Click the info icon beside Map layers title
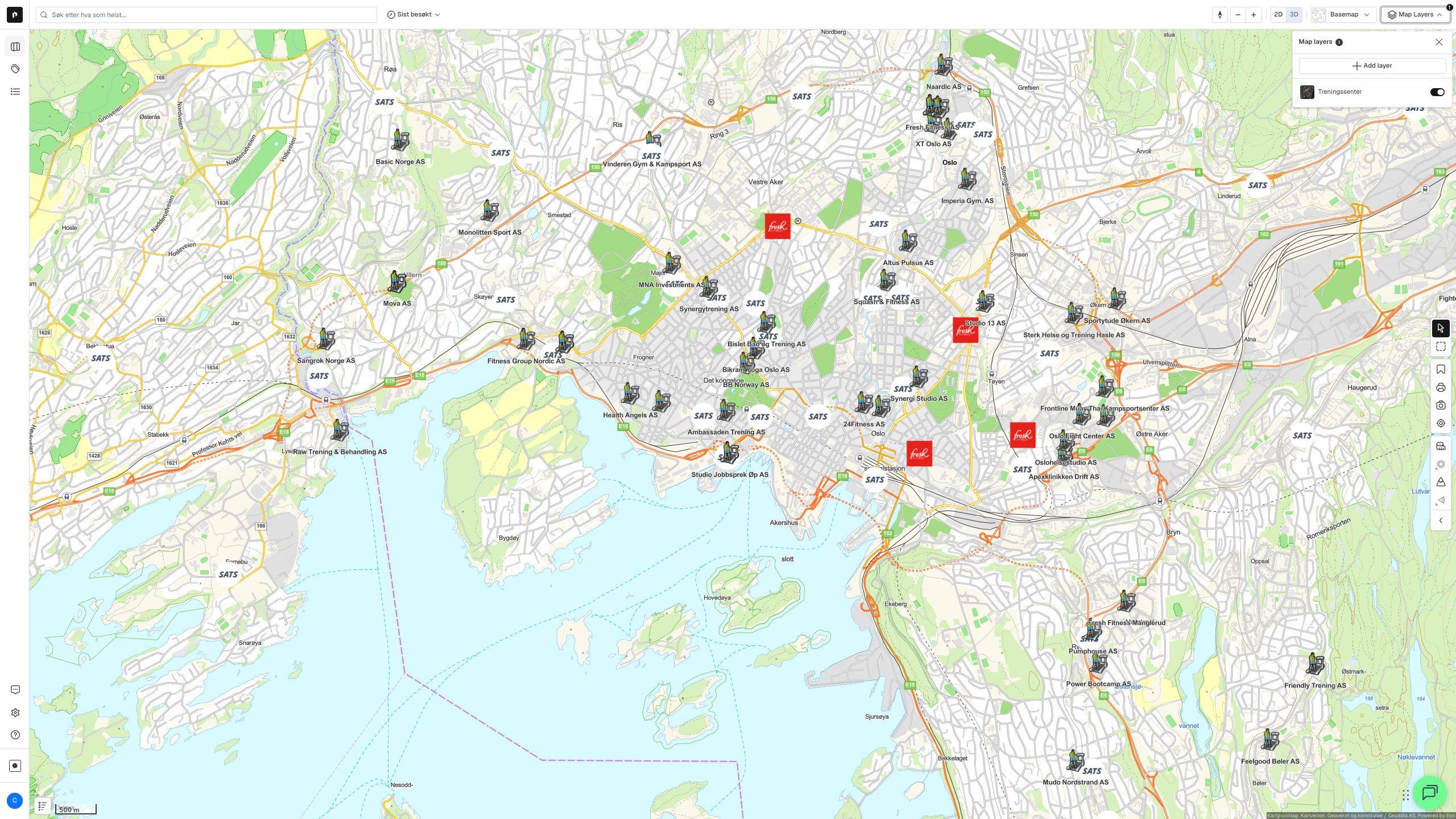Image resolution: width=1456 pixels, height=819 pixels. pyautogui.click(x=1339, y=42)
